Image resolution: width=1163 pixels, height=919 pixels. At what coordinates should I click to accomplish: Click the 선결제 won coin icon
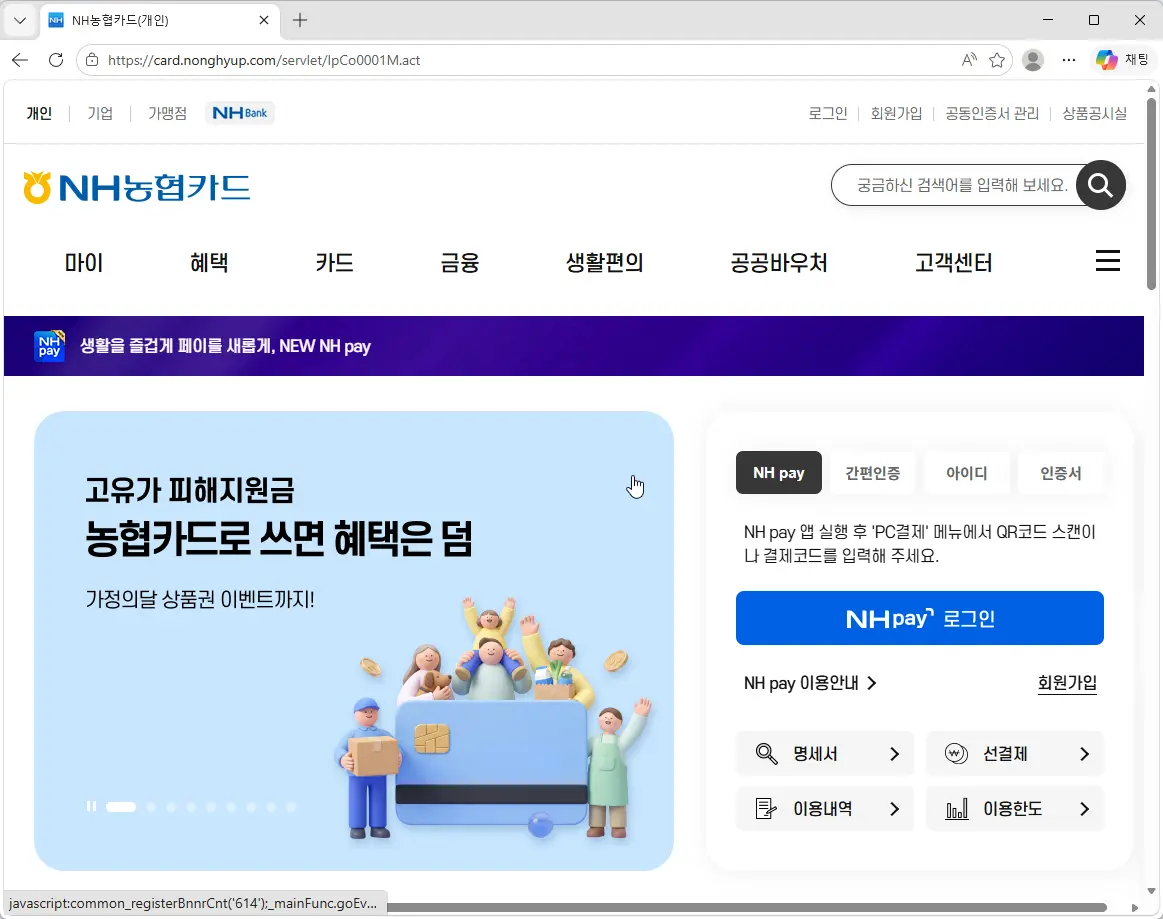coord(956,754)
